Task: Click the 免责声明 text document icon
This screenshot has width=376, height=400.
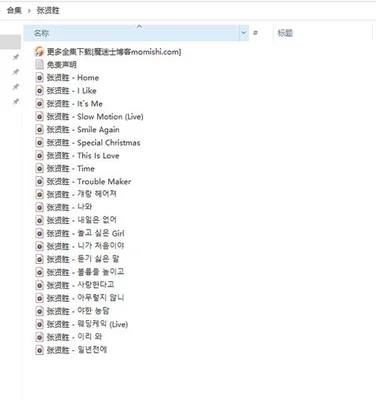Action: tap(39, 64)
